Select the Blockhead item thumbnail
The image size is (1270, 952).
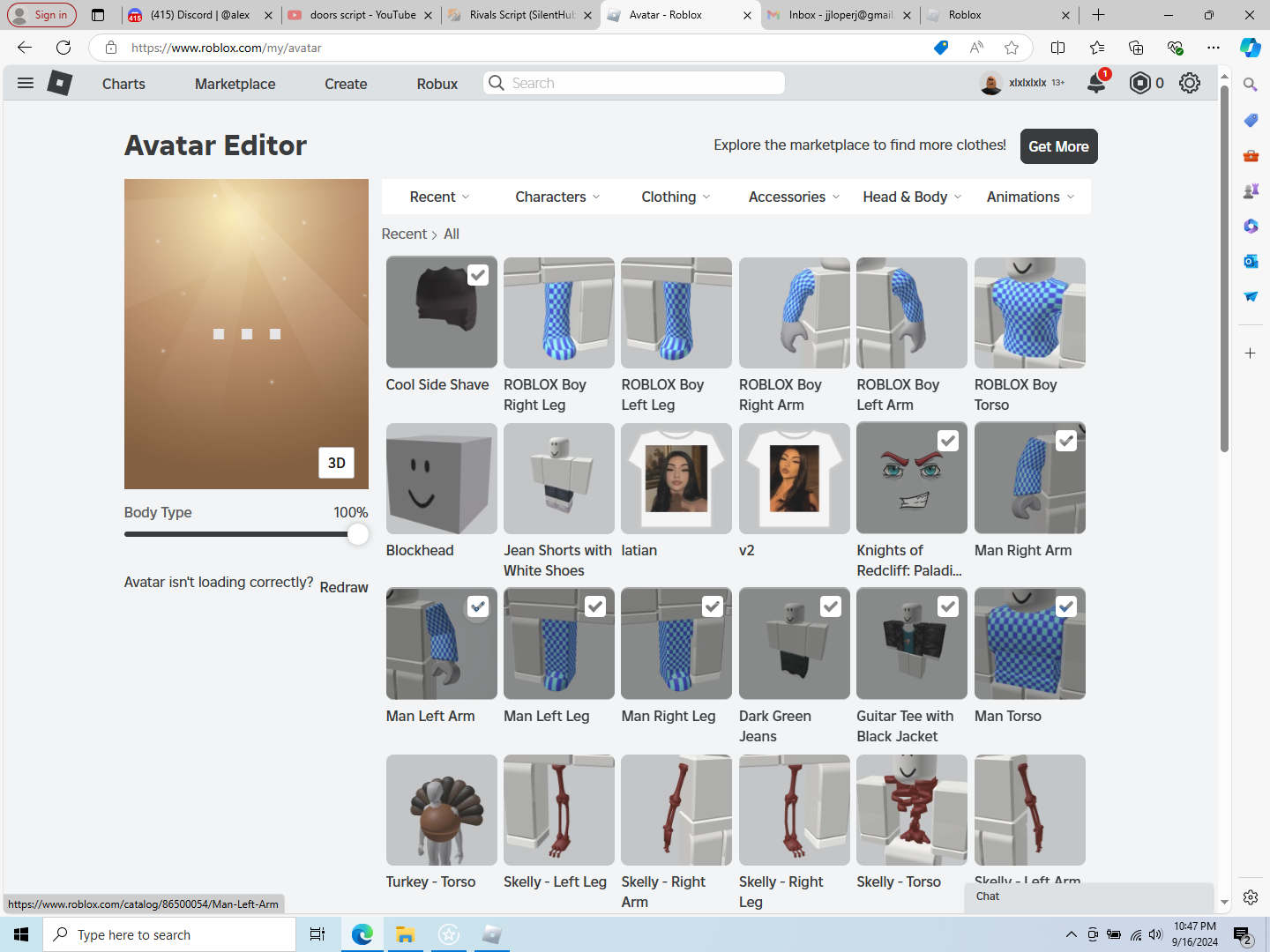click(x=442, y=479)
